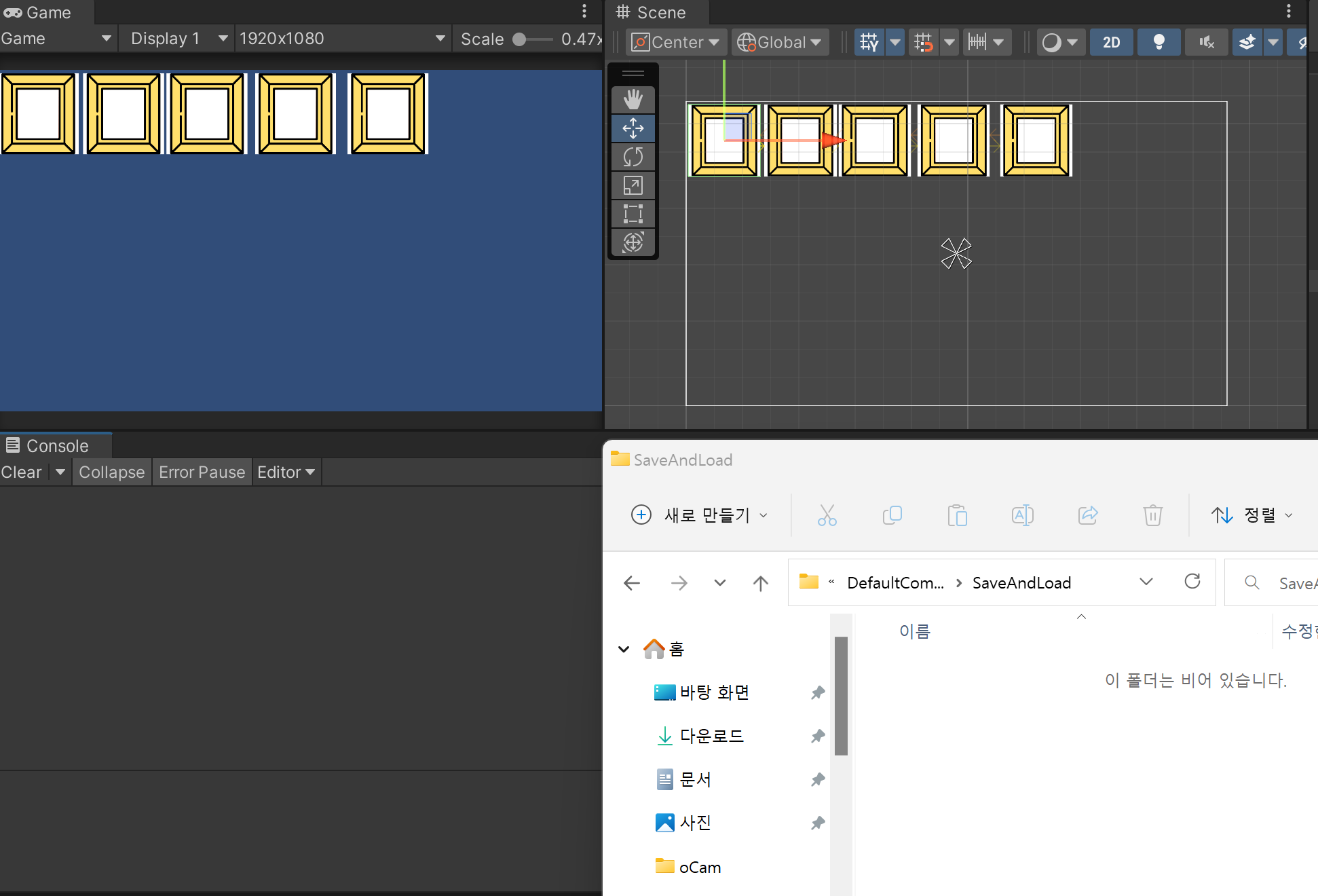
Task: Toggle scene audio mute button
Action: pyautogui.click(x=1206, y=42)
